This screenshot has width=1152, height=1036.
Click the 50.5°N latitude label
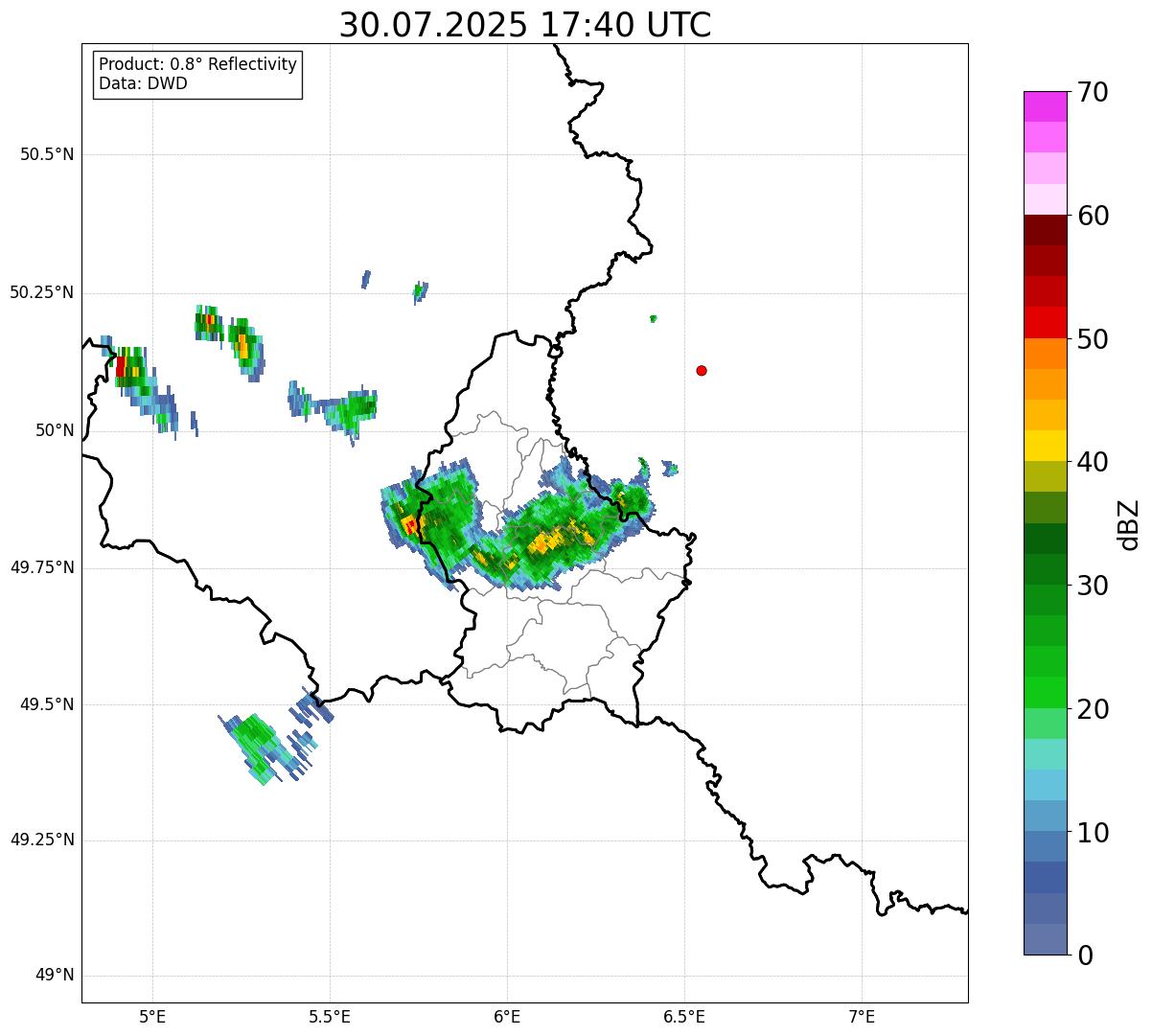[x=46, y=154]
